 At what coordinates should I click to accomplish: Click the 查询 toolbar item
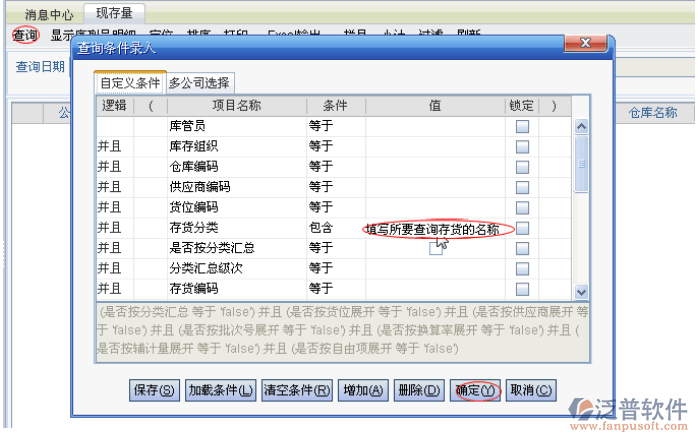click(x=25, y=35)
